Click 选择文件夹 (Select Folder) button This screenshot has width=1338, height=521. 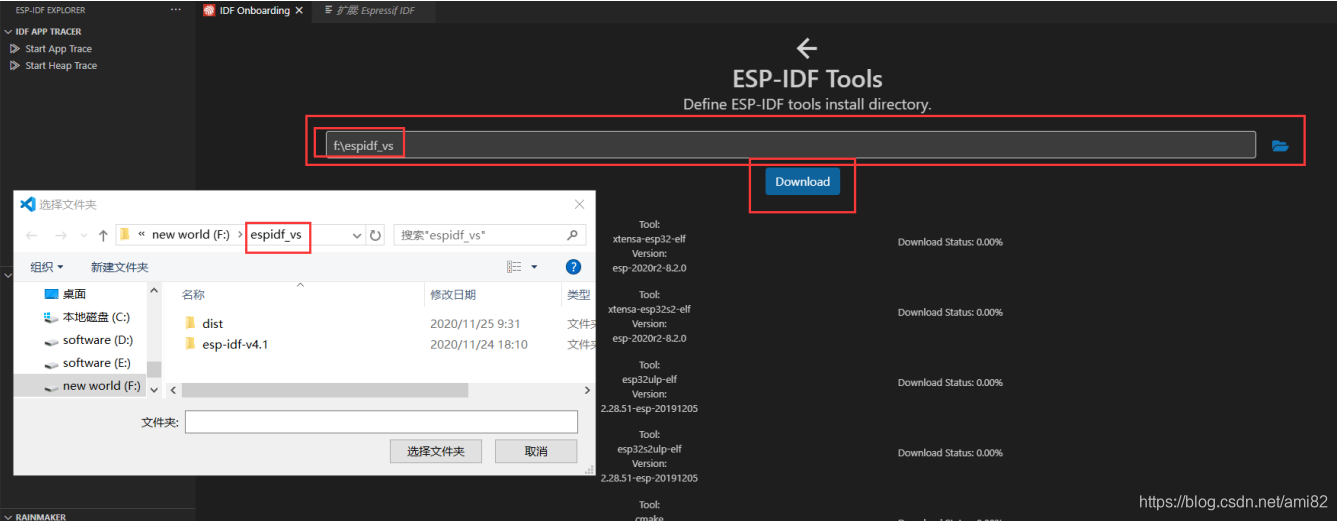click(435, 451)
